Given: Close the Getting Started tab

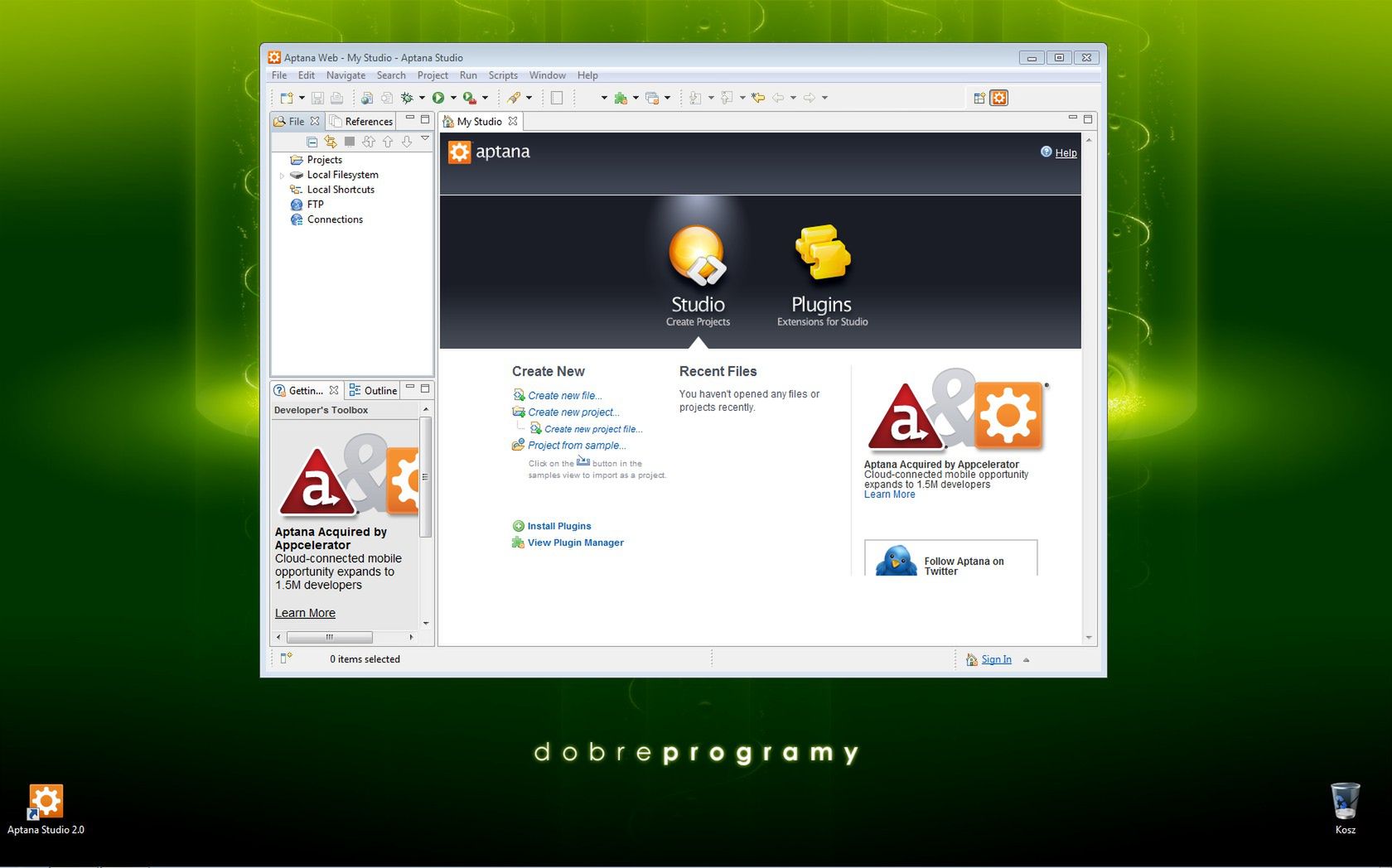Looking at the screenshot, I should click(333, 390).
